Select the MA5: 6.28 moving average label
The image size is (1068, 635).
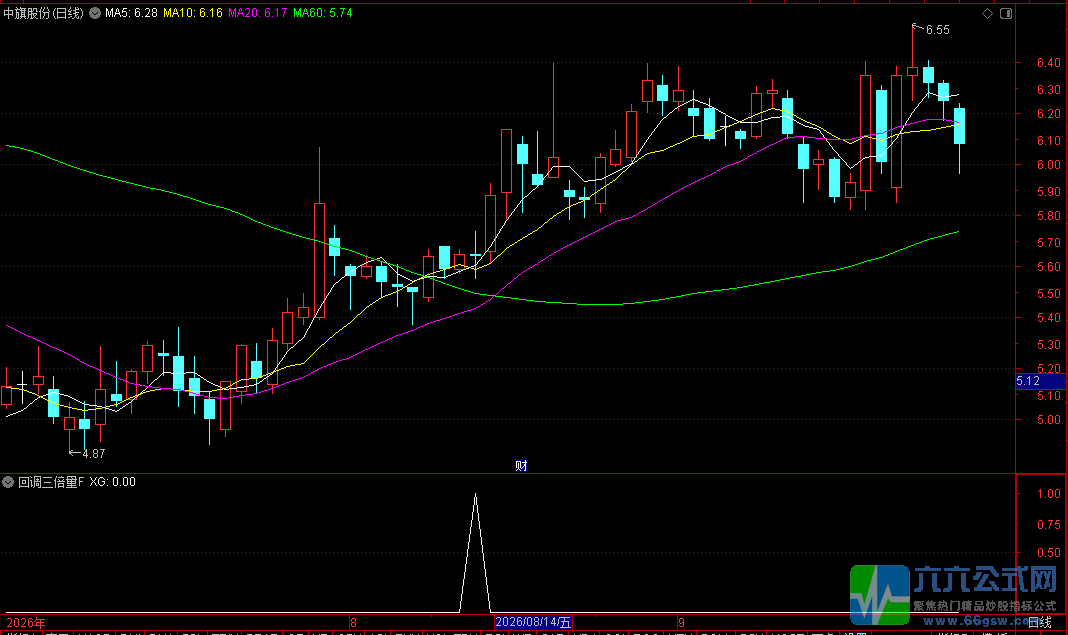coord(131,13)
